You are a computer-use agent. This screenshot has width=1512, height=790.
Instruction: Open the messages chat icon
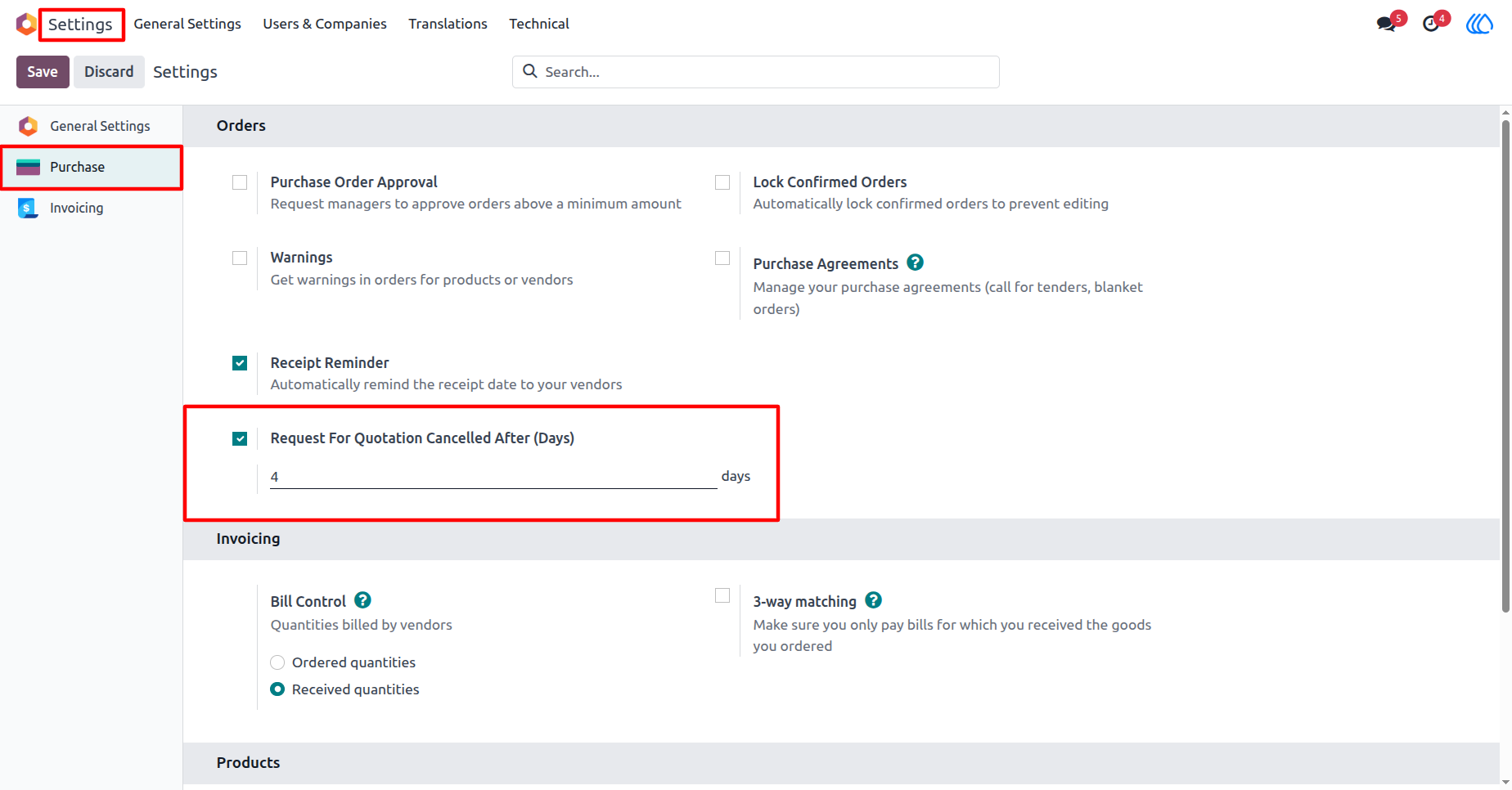(1386, 24)
